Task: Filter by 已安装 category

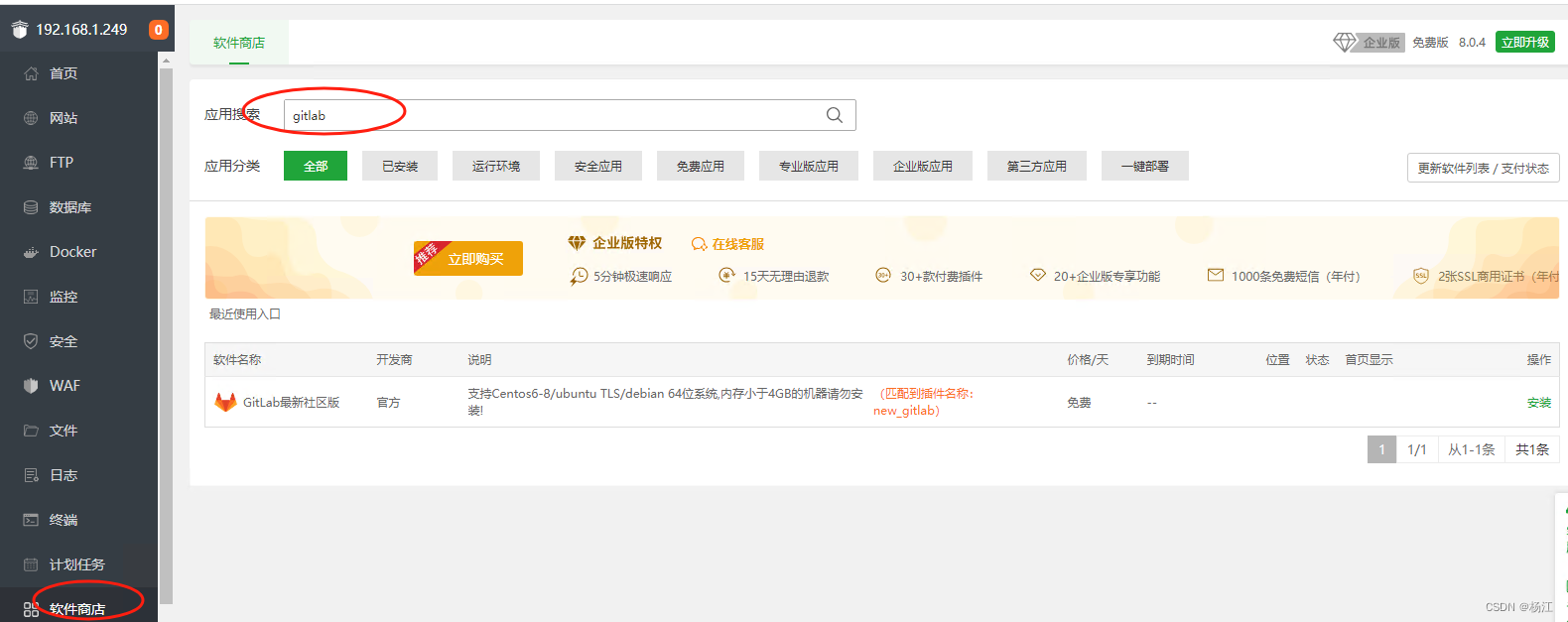Action: (400, 166)
